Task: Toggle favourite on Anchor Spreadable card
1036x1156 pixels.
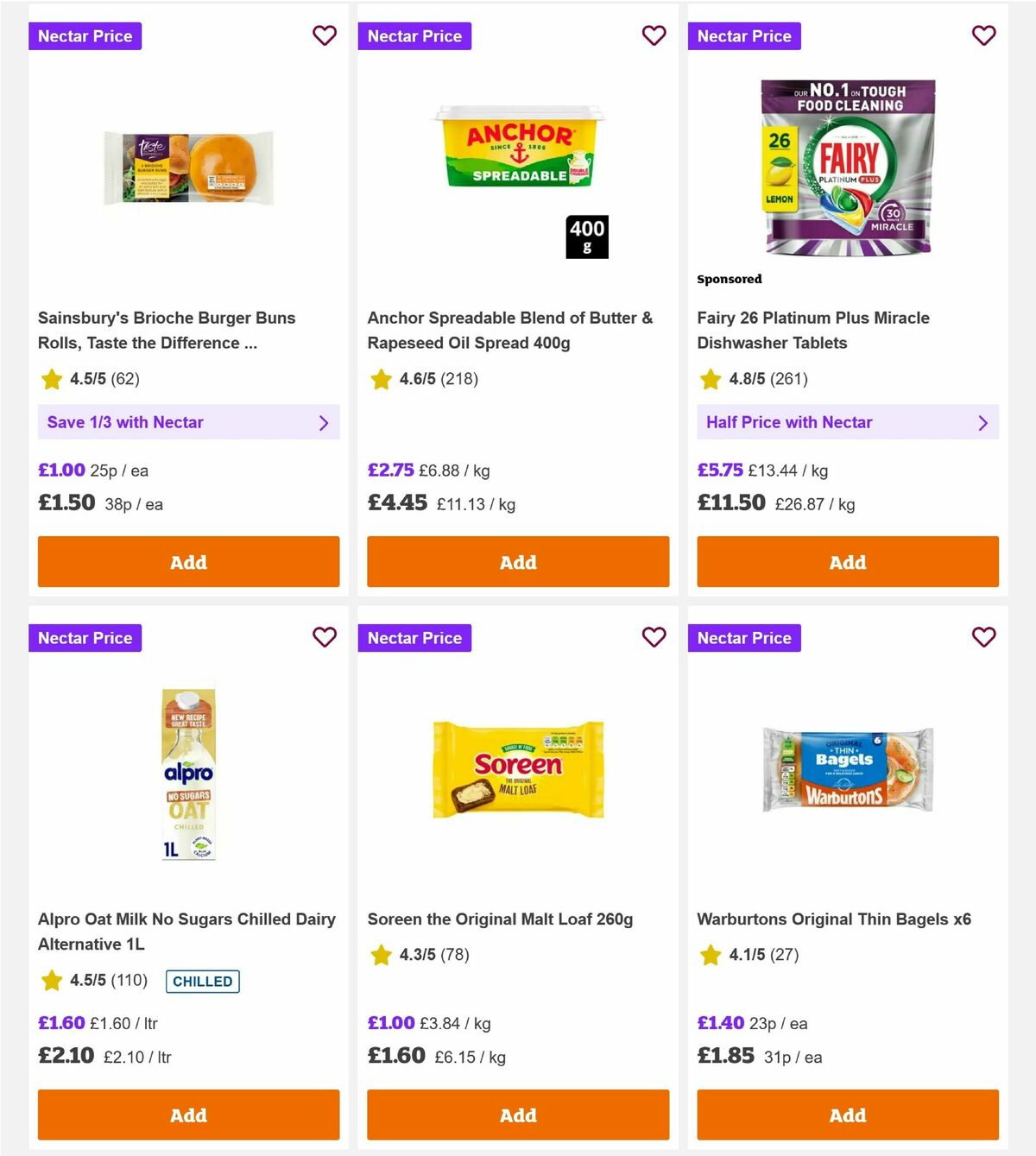Action: 654,35
